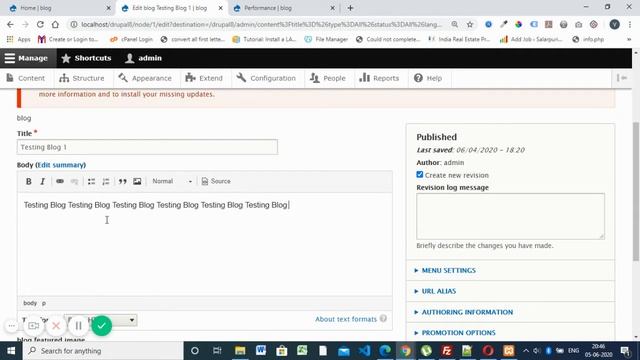The image size is (640, 360).
Task: Go back to the previous page
Action: pyautogui.click(x=10, y=24)
